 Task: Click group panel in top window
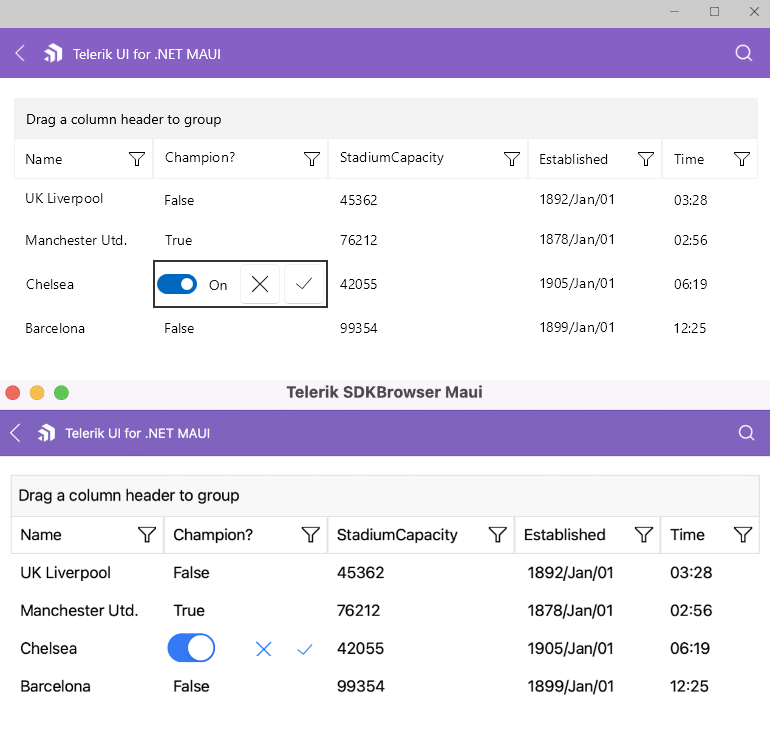385,119
